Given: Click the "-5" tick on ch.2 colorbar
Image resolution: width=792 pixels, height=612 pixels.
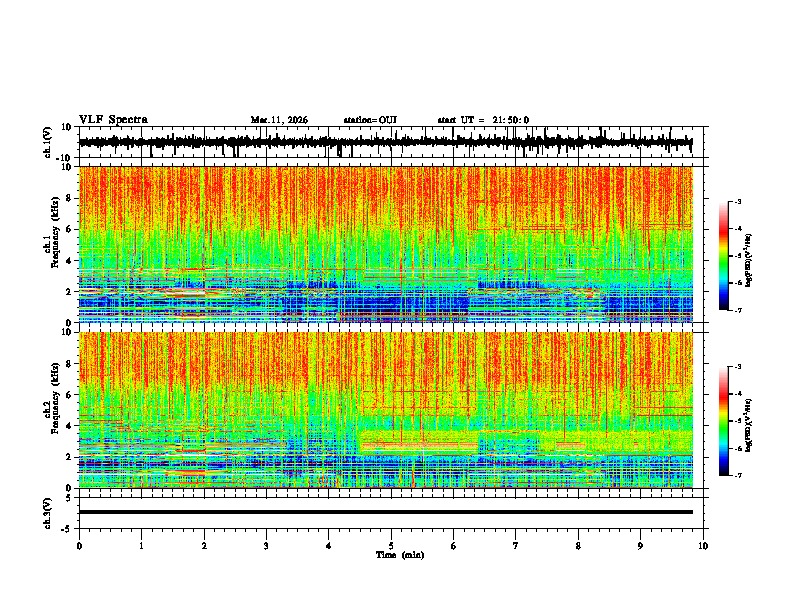Looking at the screenshot, I should tap(737, 421).
